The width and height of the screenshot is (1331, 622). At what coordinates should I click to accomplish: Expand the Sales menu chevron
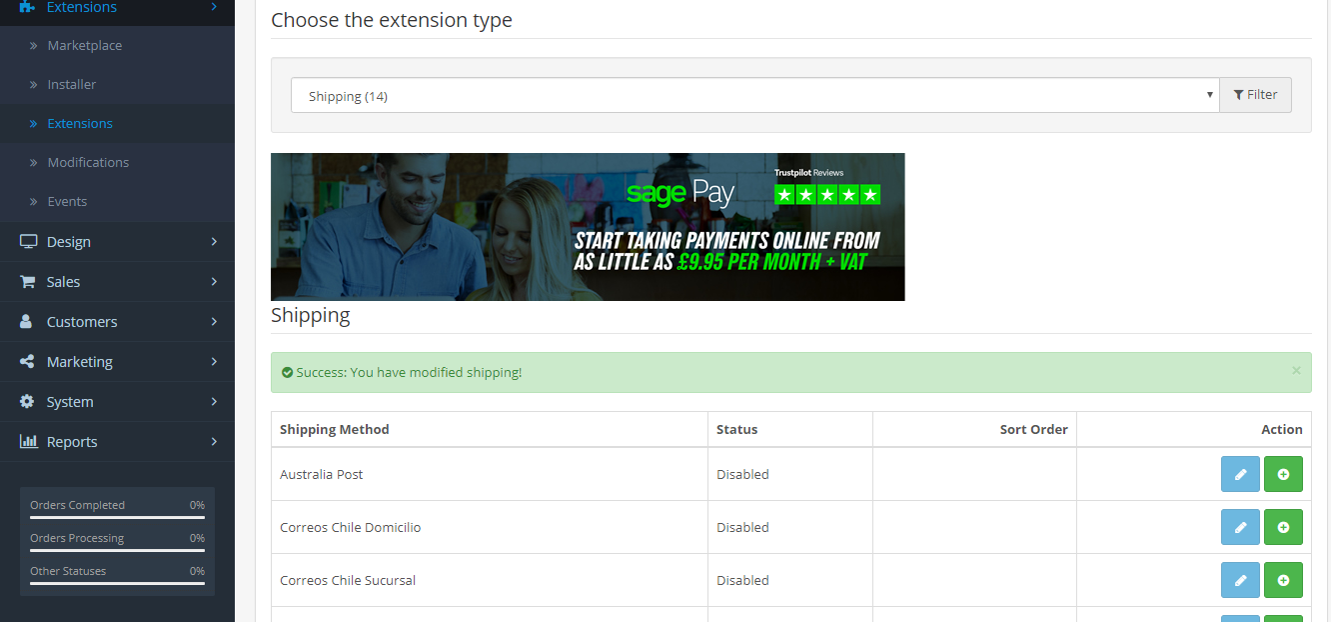pyautogui.click(x=214, y=282)
